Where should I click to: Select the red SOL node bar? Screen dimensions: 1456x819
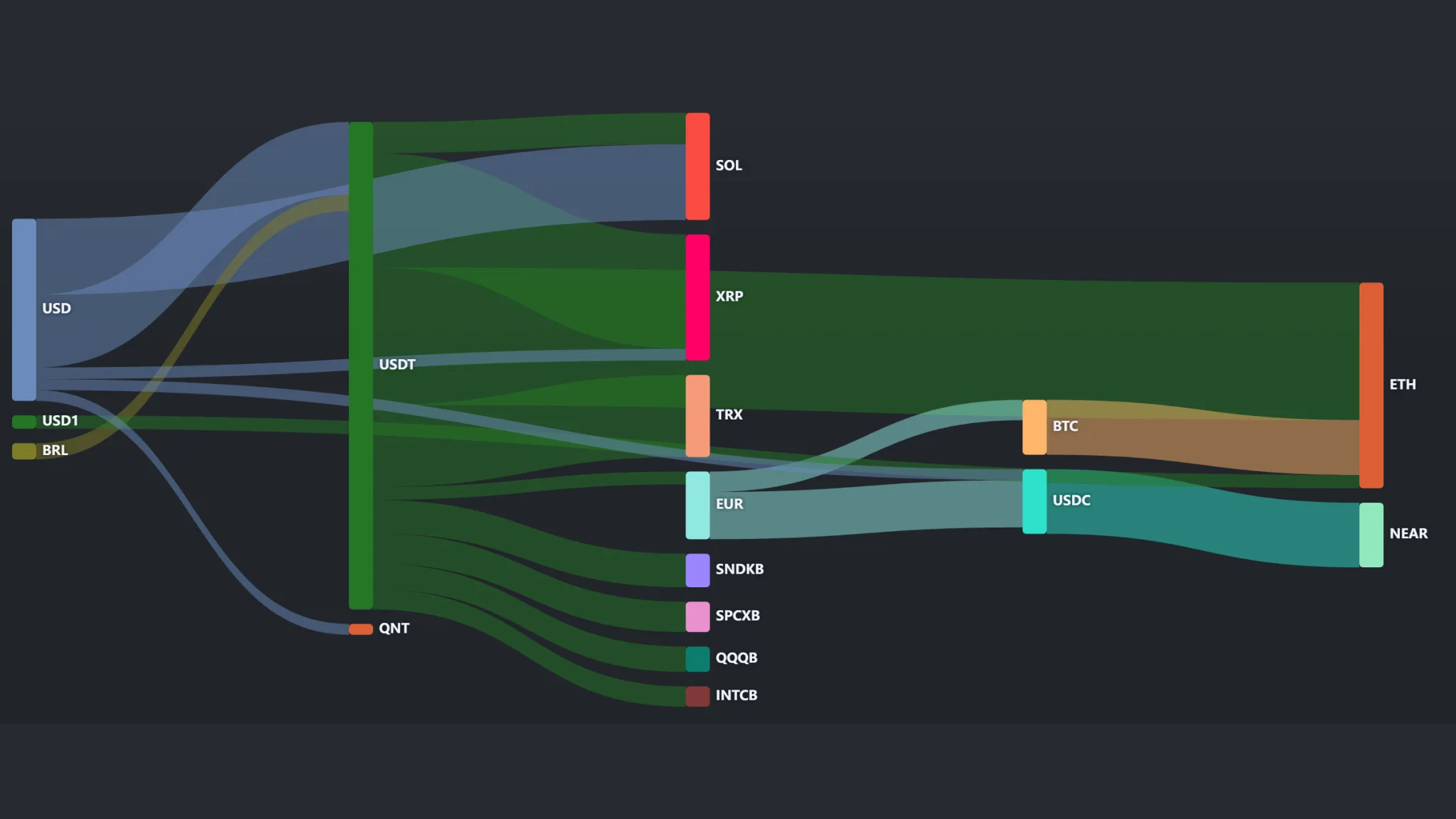(x=697, y=166)
